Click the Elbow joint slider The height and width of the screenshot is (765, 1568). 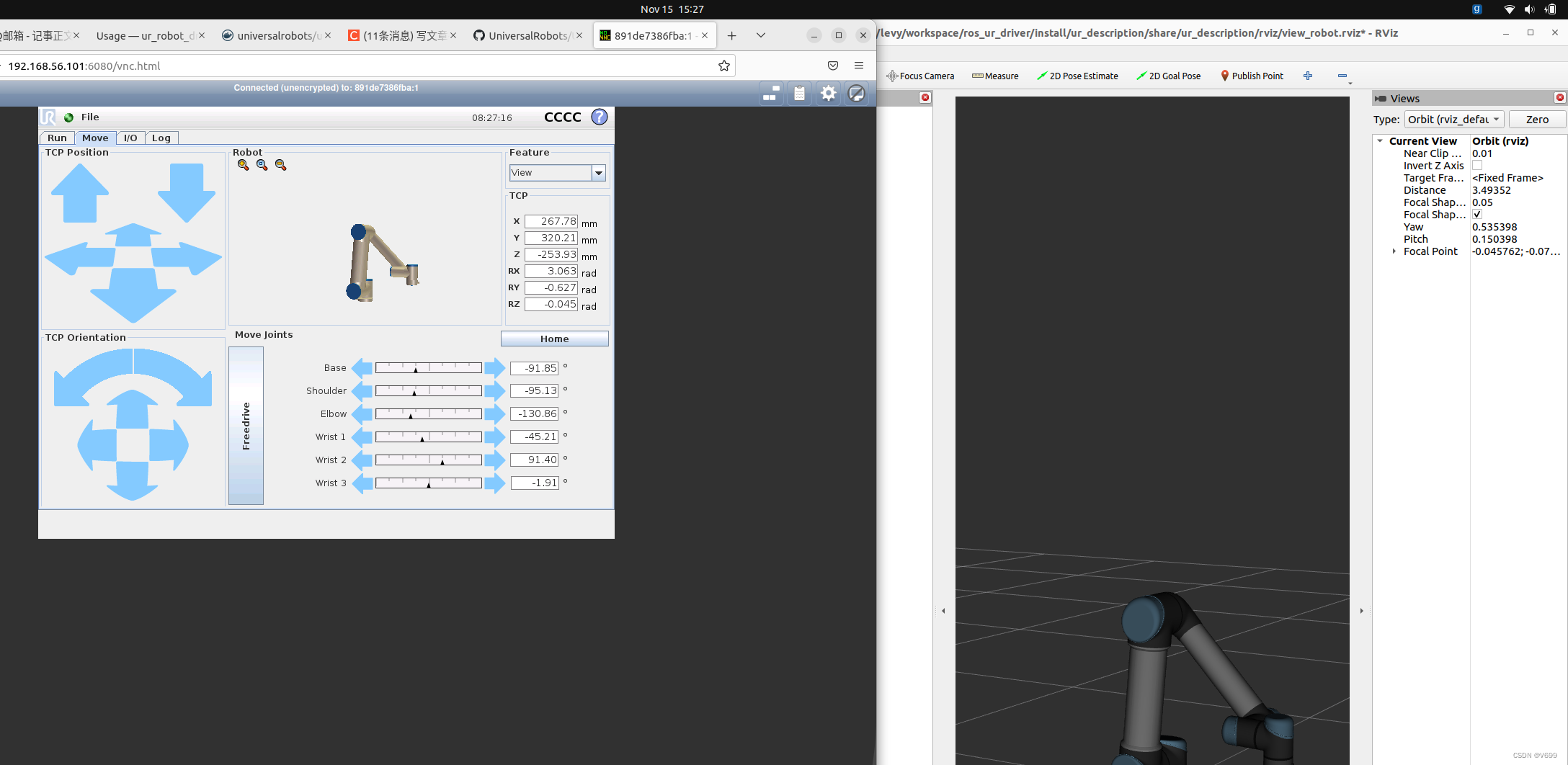(x=429, y=414)
